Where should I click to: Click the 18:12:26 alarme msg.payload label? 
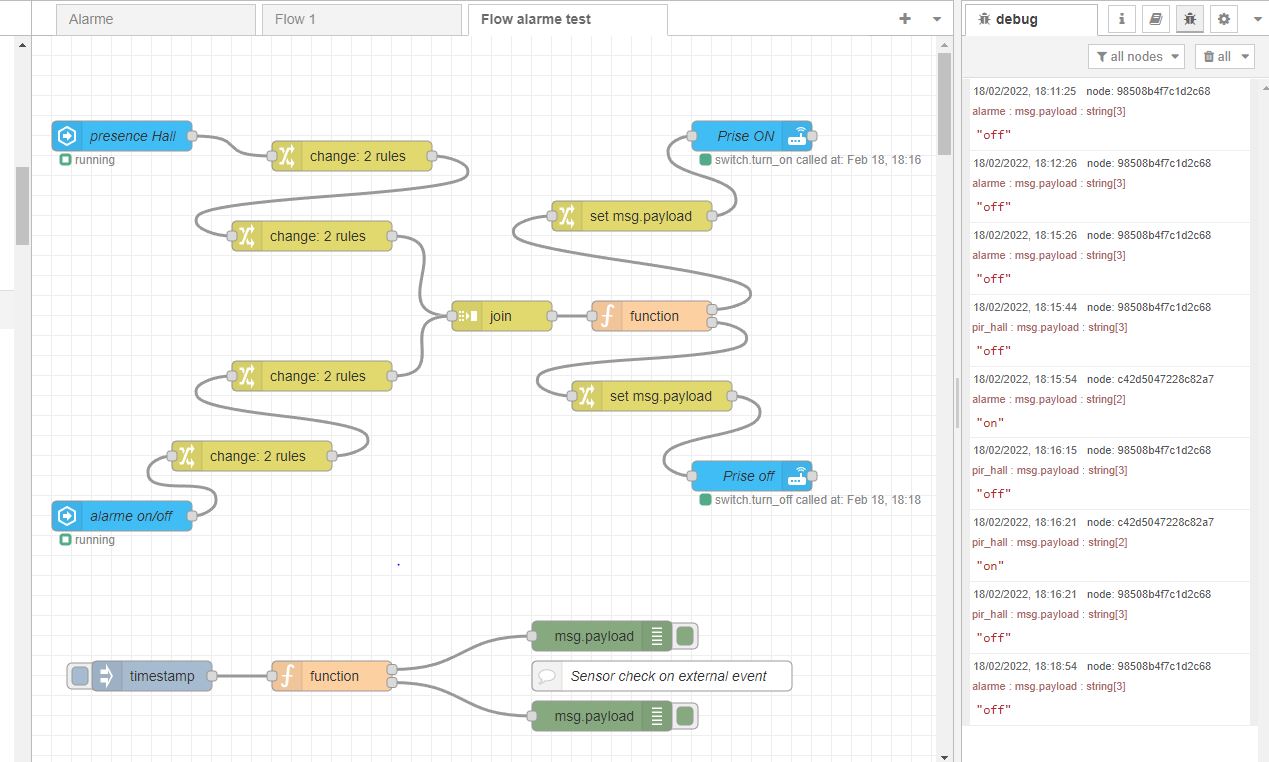pos(1049,183)
